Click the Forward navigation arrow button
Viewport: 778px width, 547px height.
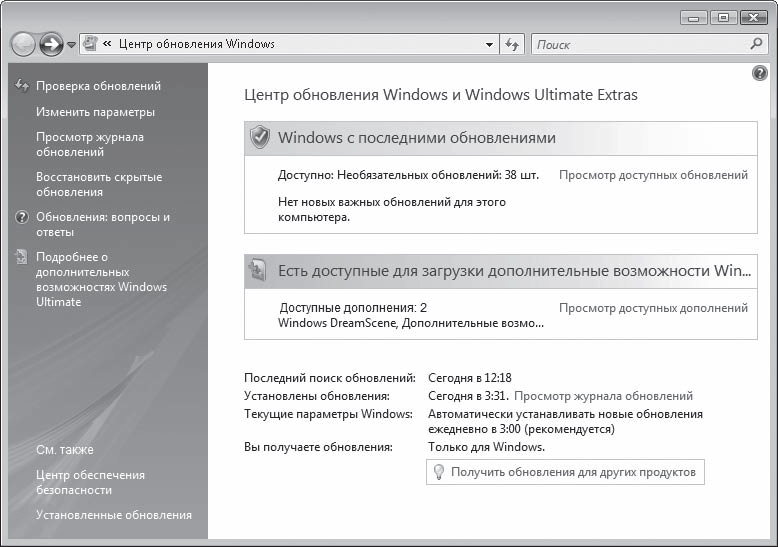coord(51,44)
